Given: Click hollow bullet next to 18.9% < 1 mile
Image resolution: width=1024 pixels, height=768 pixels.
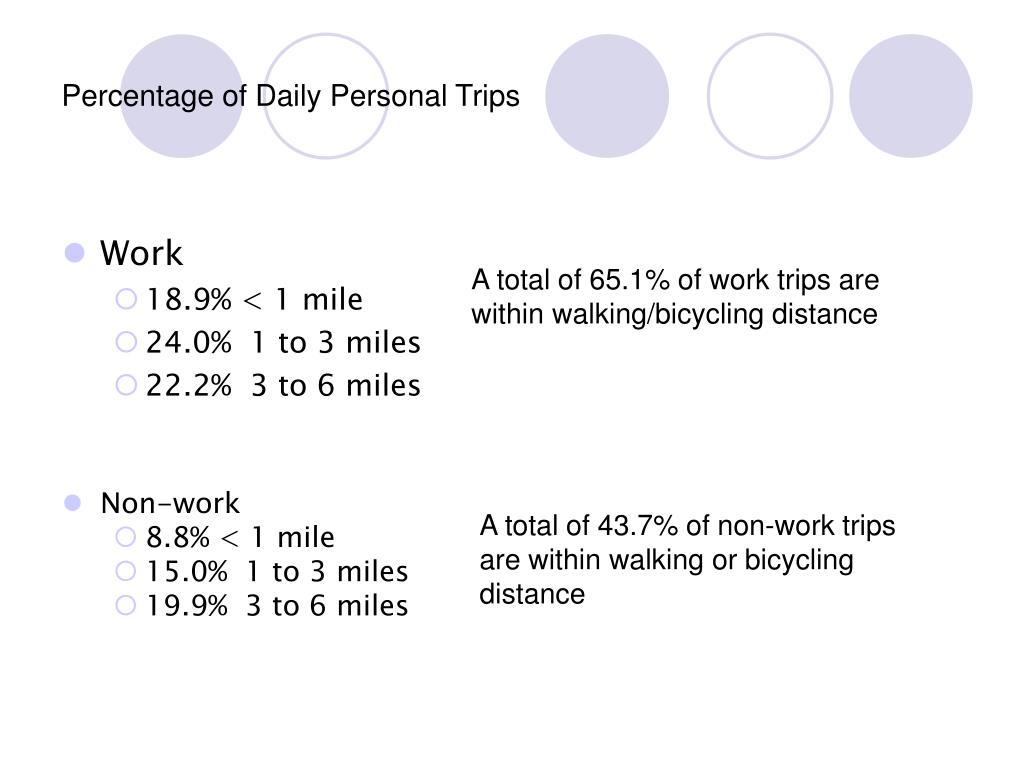Looking at the screenshot, I should click(126, 299).
